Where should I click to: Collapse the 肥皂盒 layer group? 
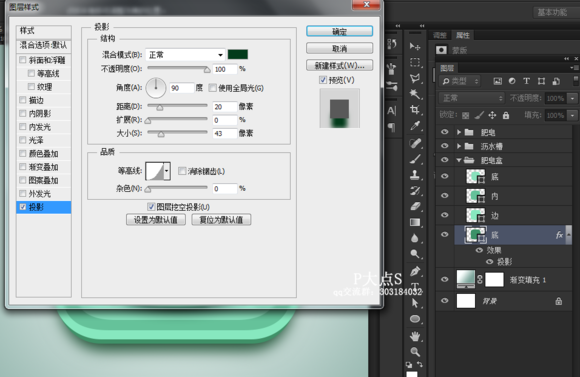(459, 160)
